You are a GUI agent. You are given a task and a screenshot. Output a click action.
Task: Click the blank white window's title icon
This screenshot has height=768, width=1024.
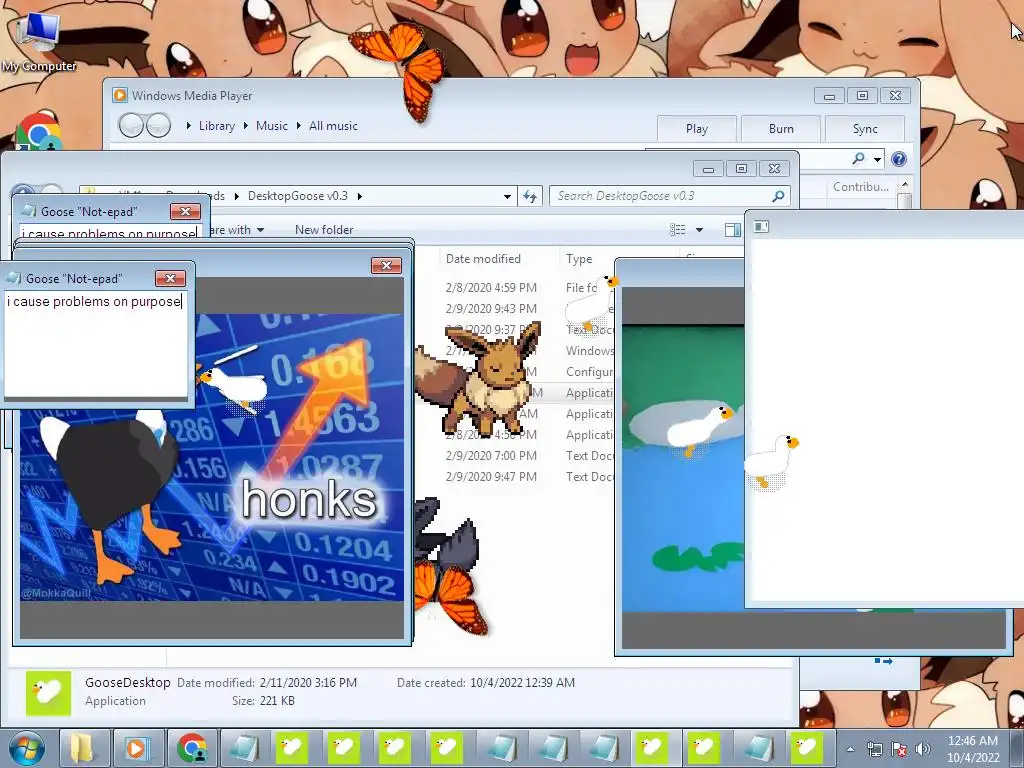(x=761, y=227)
